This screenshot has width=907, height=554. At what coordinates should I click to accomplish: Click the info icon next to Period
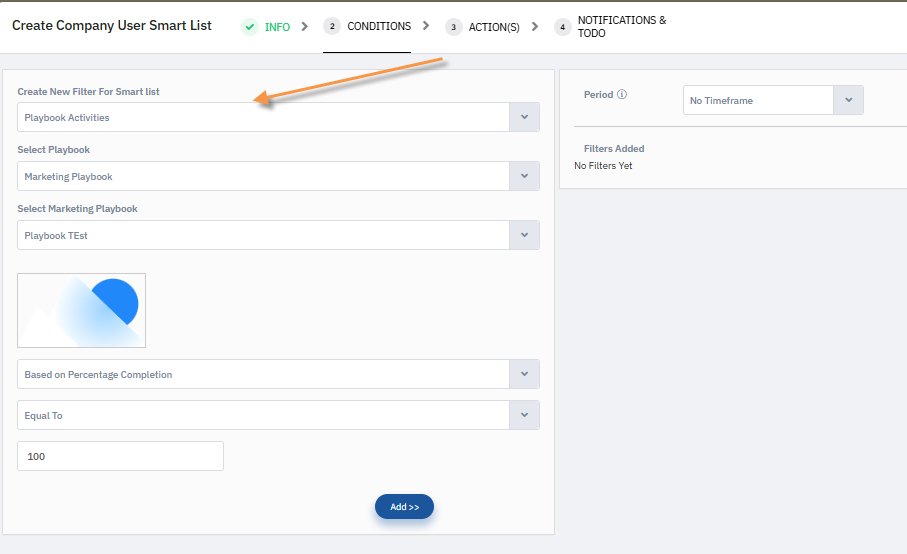click(x=622, y=95)
